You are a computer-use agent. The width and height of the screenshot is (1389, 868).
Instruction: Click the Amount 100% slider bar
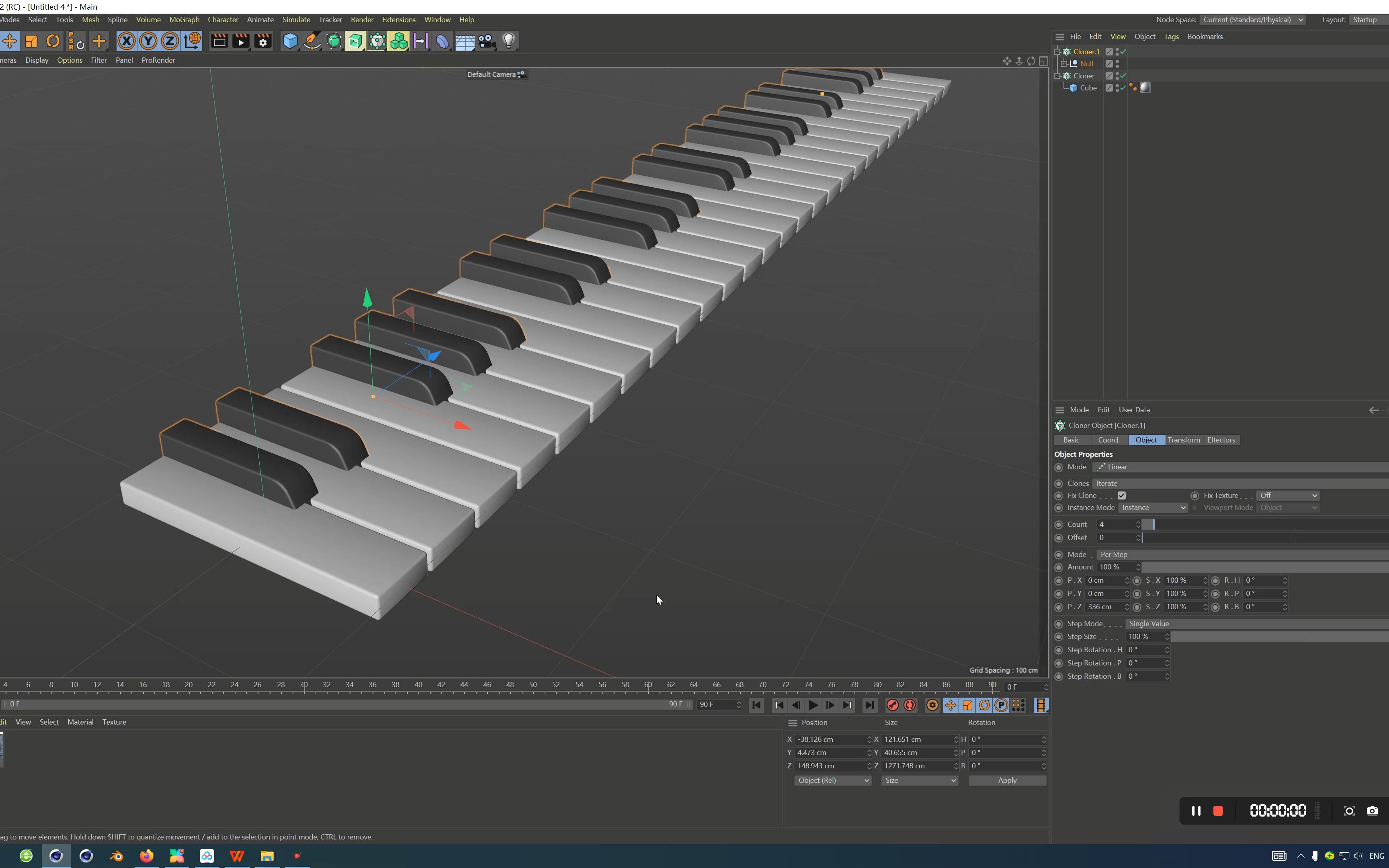[x=1263, y=567]
